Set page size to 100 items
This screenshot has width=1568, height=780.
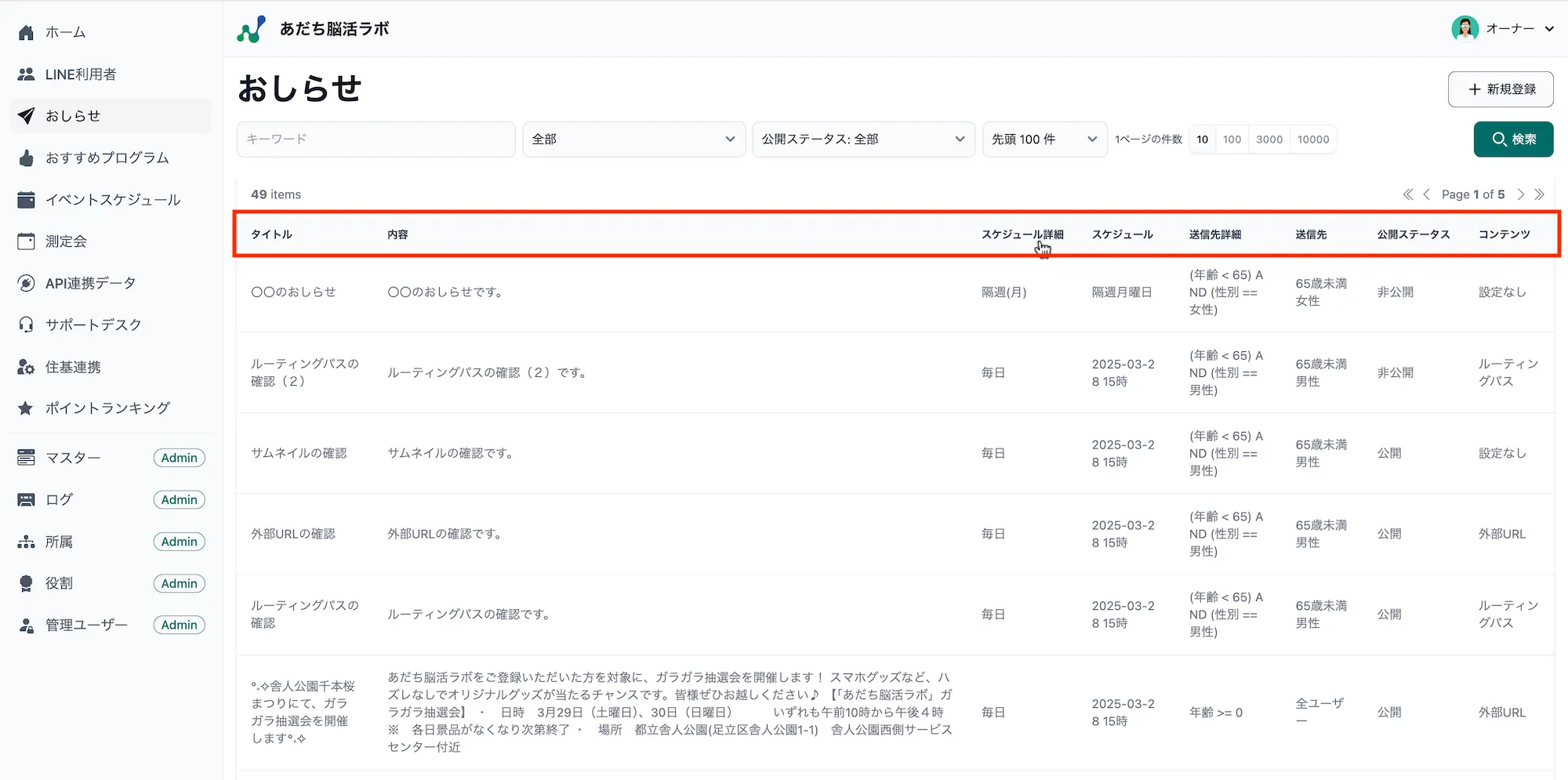[1232, 140]
